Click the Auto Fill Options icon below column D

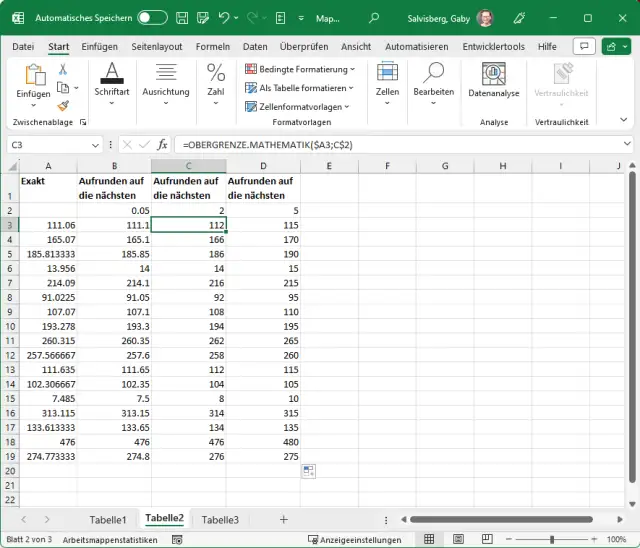[309, 471]
